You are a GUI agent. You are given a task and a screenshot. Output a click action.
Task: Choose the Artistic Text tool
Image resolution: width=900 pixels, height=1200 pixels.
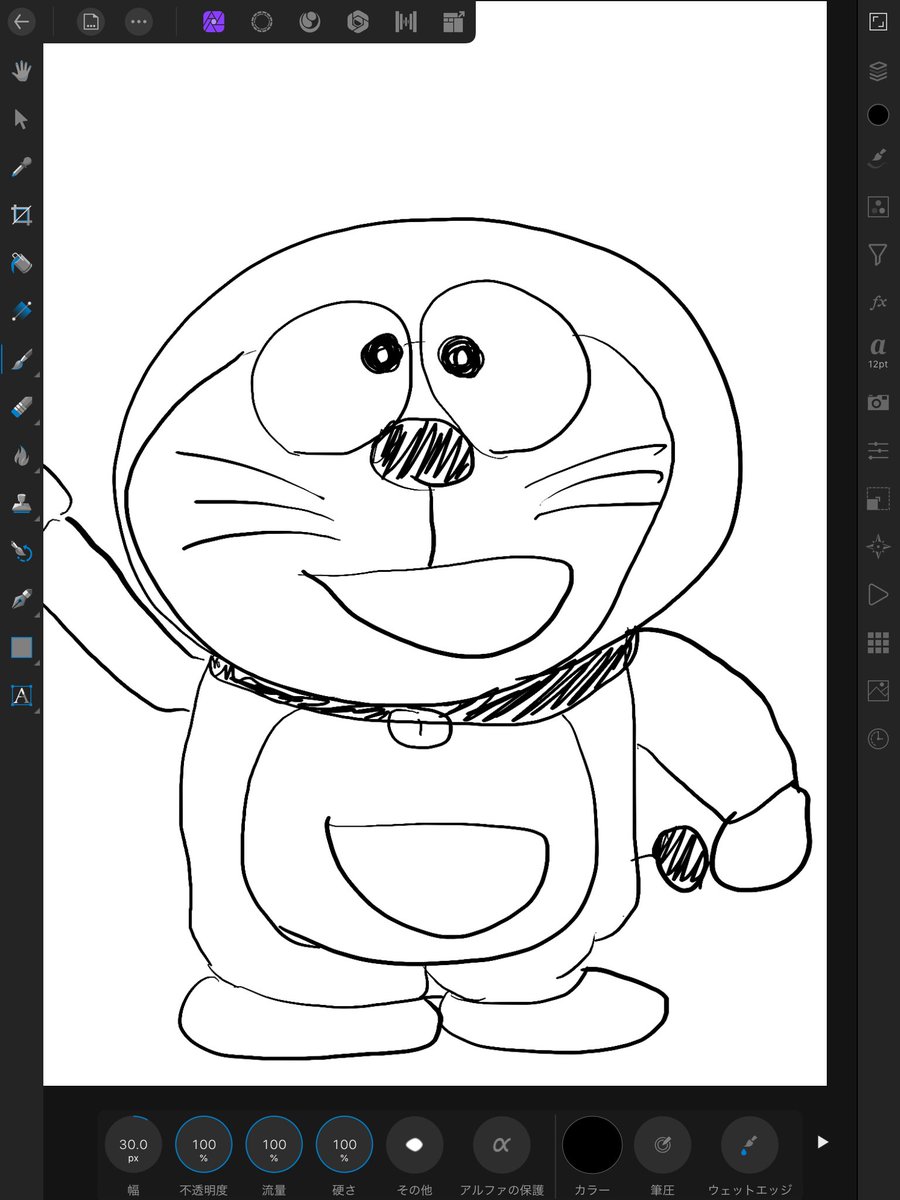click(x=21, y=695)
